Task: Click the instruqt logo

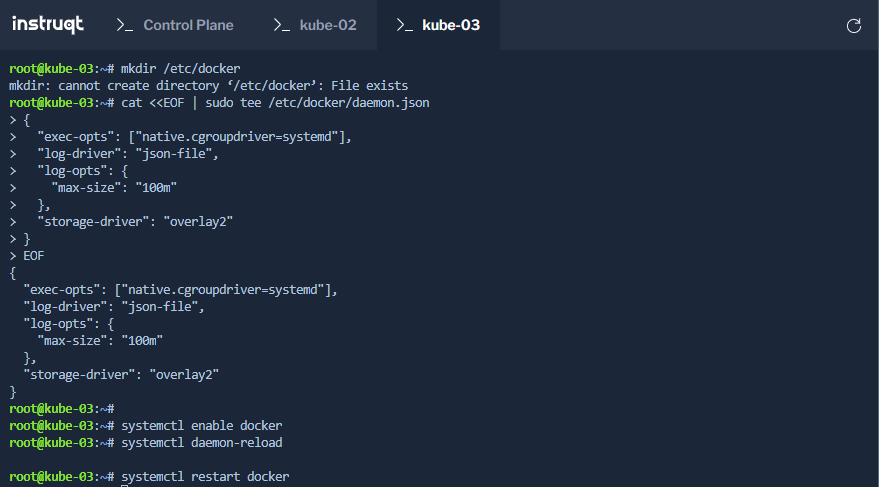Action: coord(48,24)
